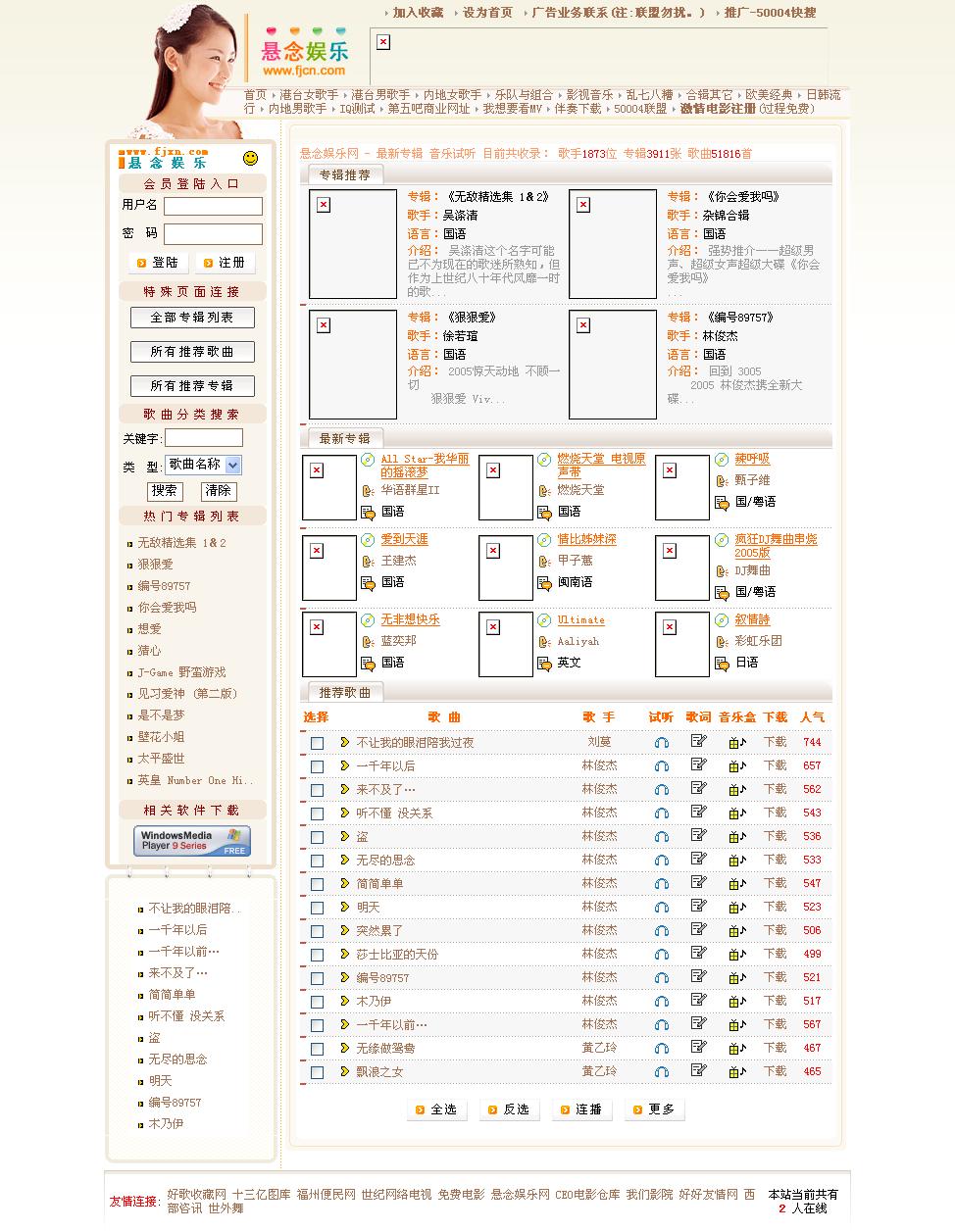
Task: Click 更多 more button
Action: (x=654, y=1109)
